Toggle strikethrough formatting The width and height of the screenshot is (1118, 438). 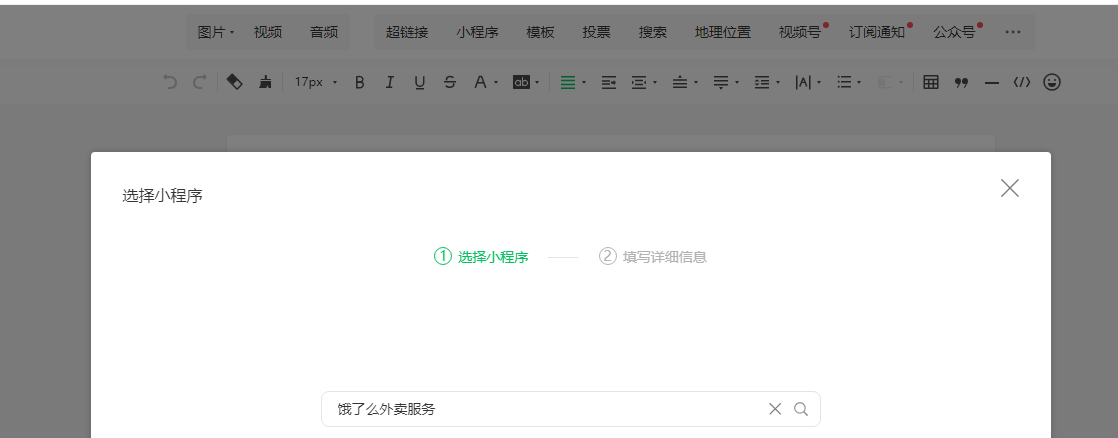449,82
